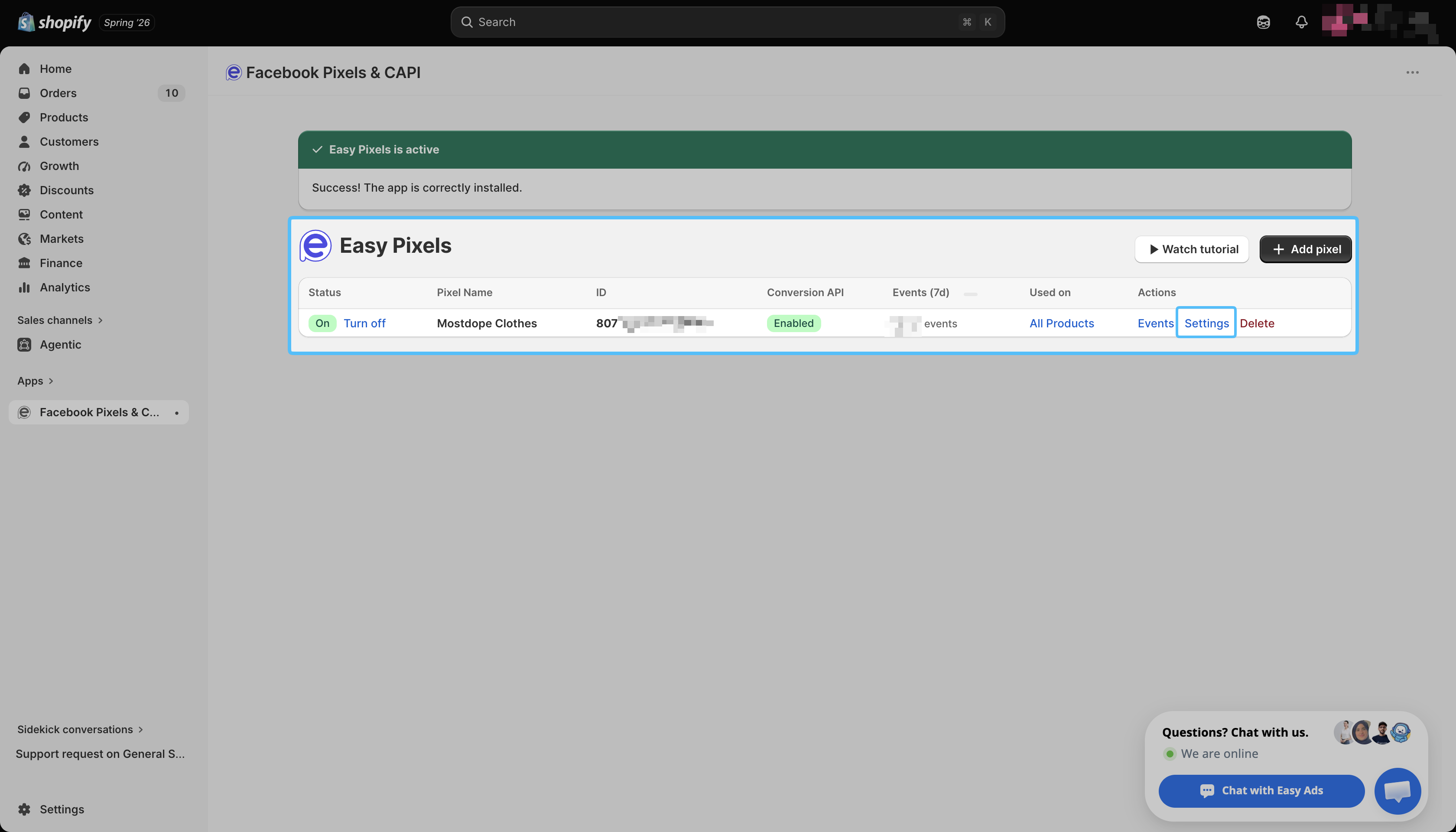Click the Conversion API column header
Screen dimensions: 1456x832
[805, 293]
